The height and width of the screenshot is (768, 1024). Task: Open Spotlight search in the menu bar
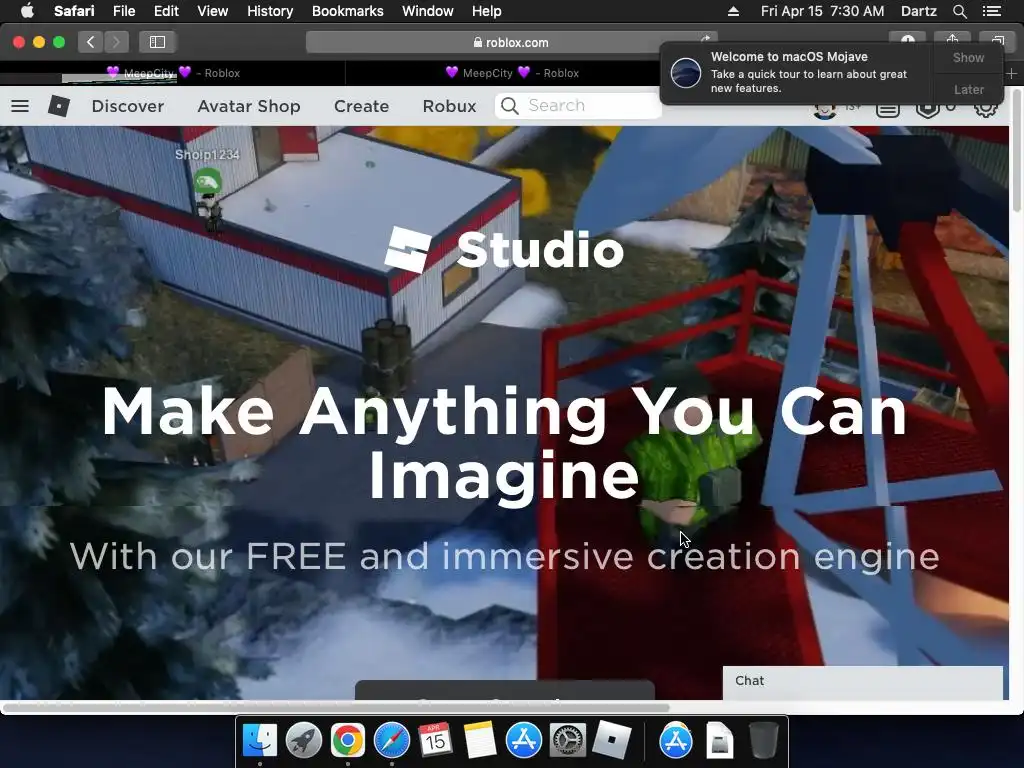[x=959, y=11]
